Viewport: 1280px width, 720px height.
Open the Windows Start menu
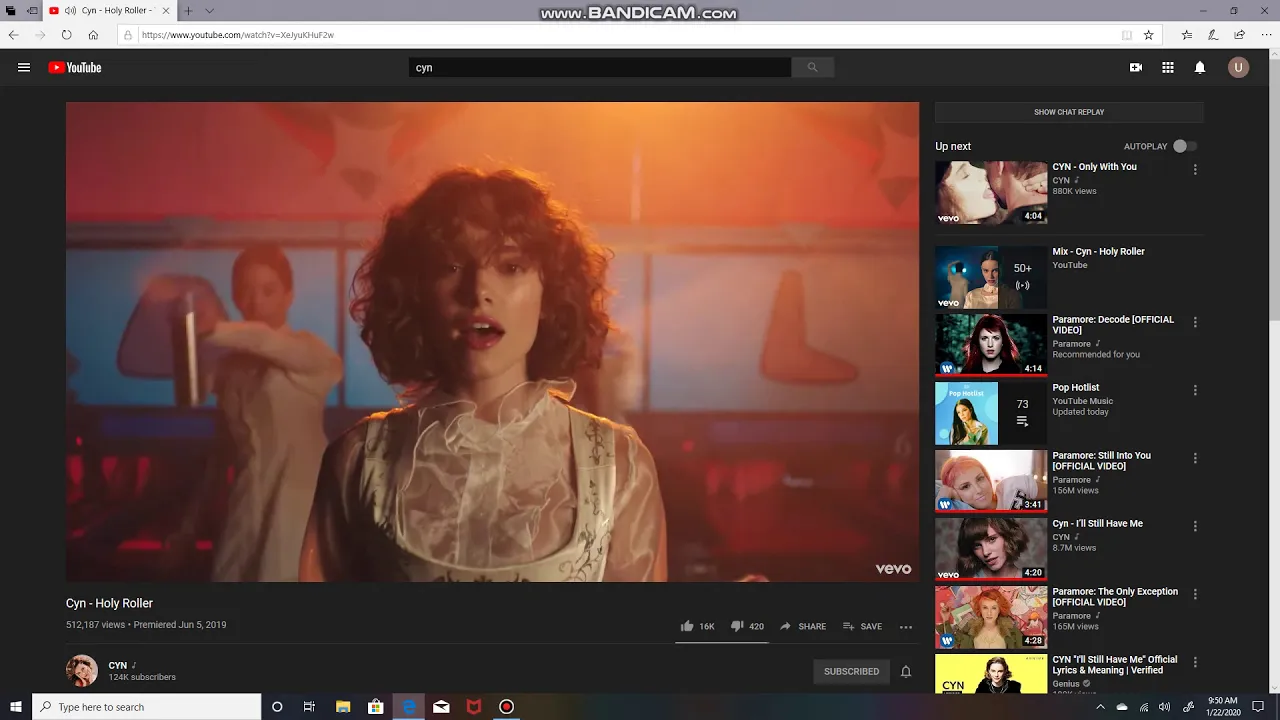pos(16,707)
